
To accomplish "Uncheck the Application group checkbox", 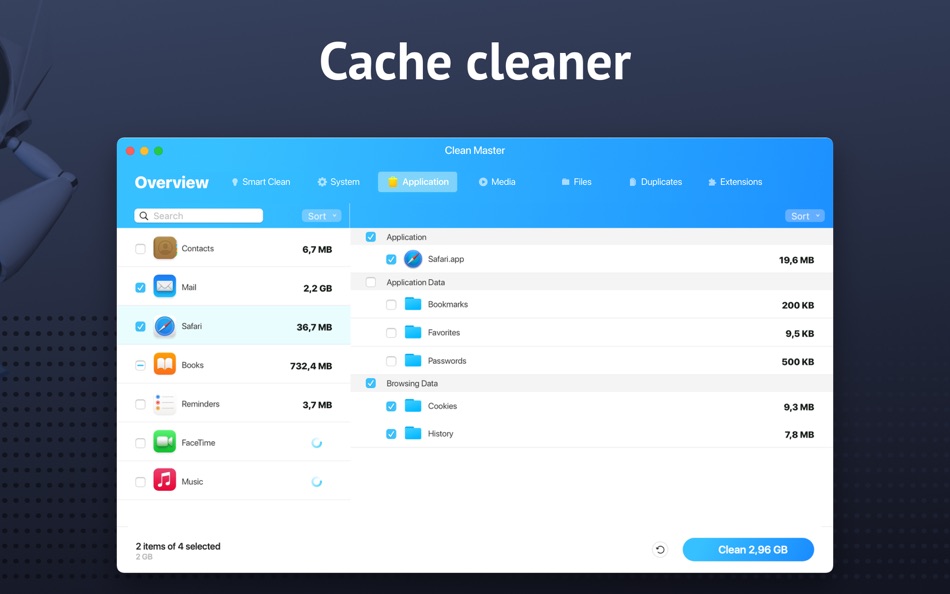I will click(x=371, y=237).
